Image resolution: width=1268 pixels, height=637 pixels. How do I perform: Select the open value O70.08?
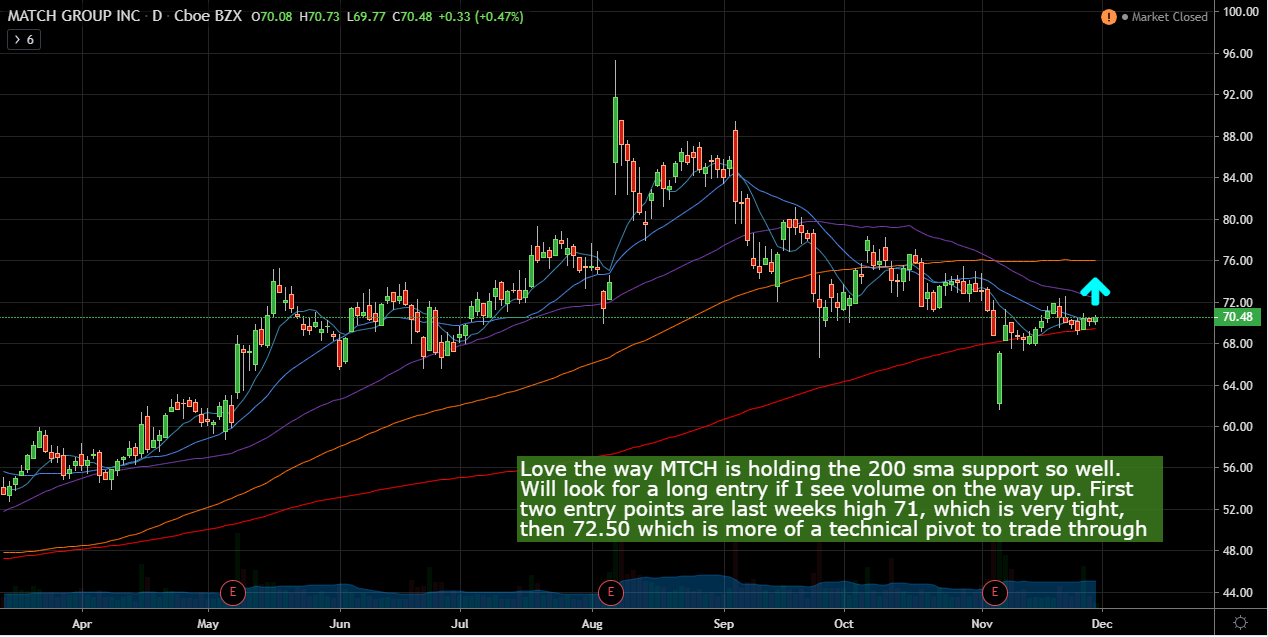(270, 17)
